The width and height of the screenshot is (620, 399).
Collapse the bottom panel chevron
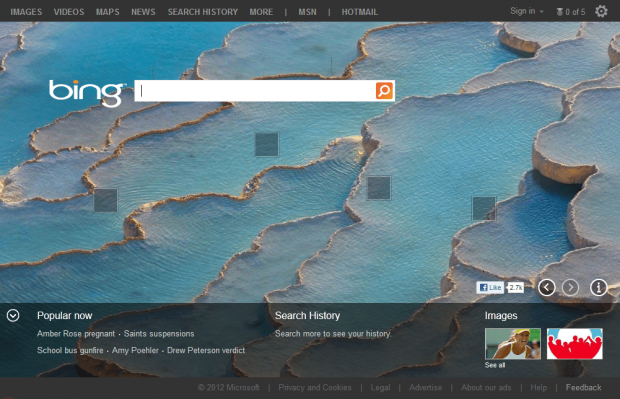tap(13, 316)
